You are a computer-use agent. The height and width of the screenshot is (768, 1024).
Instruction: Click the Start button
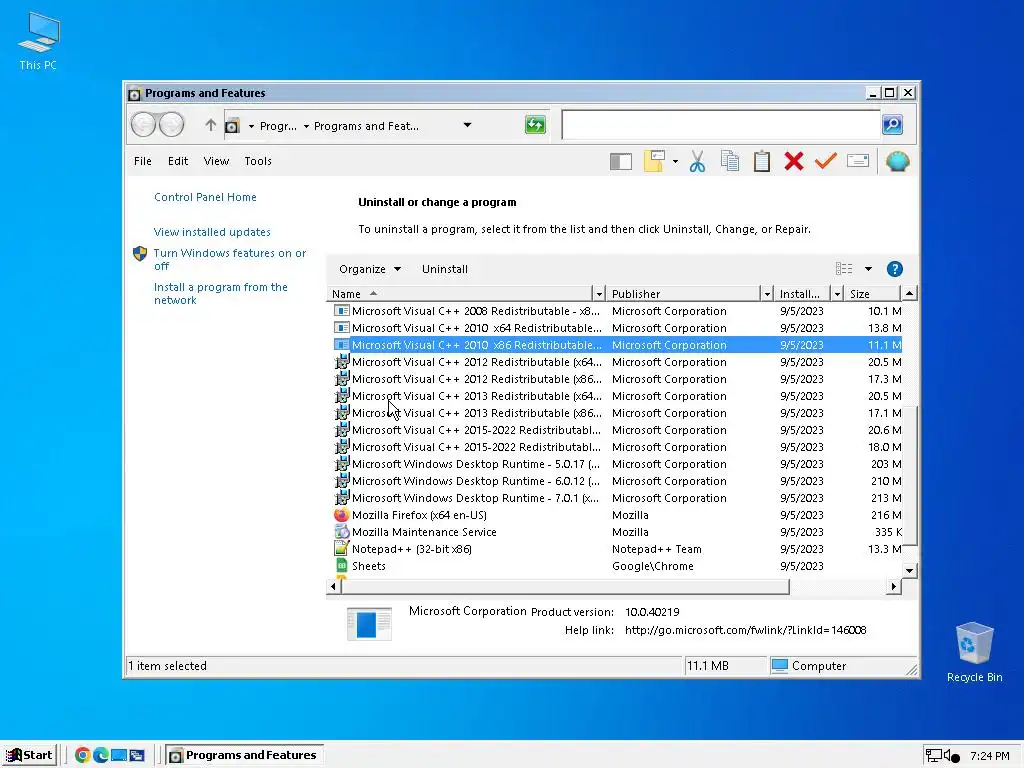(x=29, y=755)
